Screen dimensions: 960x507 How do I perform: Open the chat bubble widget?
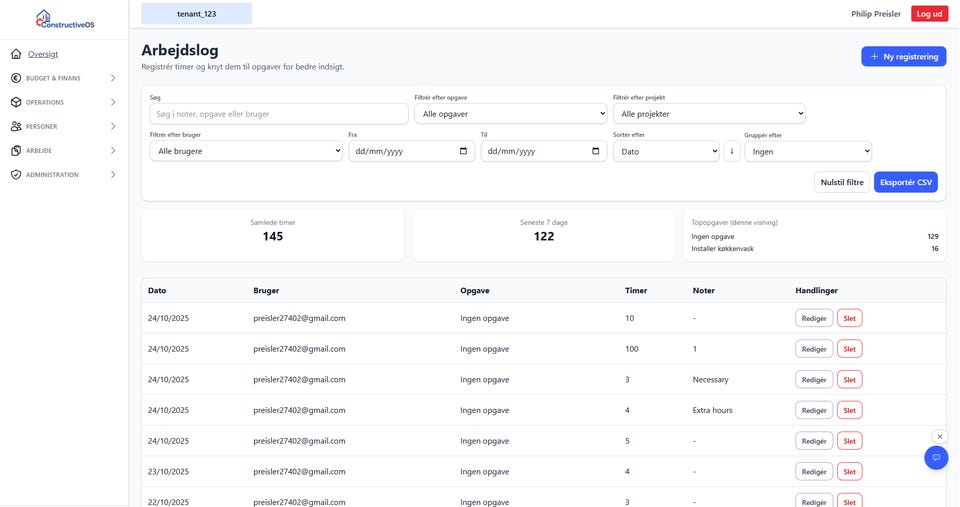[x=936, y=457]
